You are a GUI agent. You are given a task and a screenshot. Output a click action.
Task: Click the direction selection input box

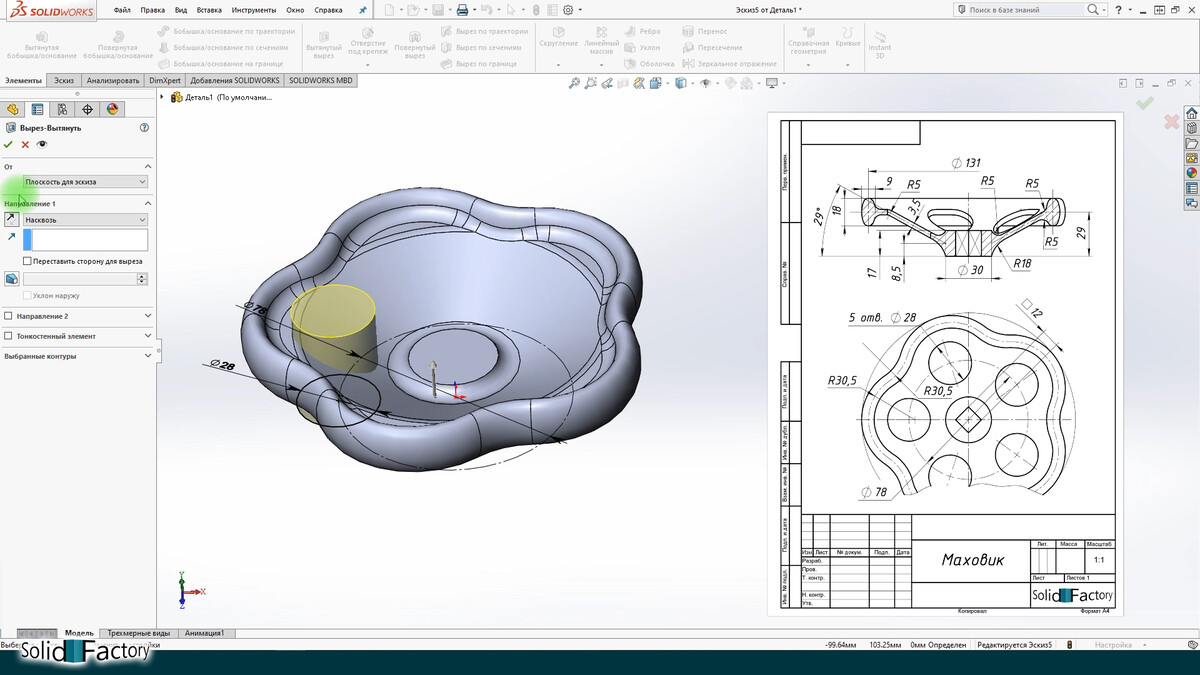(x=90, y=240)
